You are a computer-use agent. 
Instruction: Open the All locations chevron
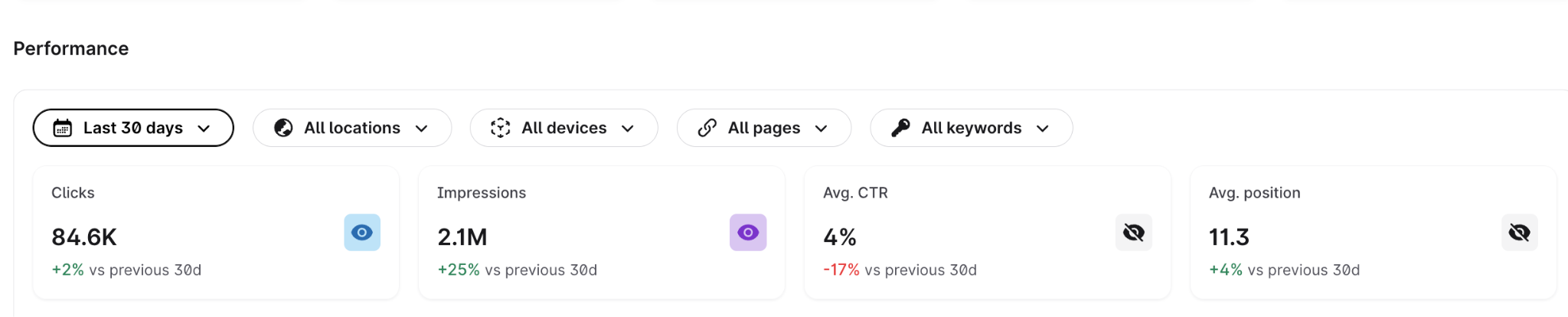click(421, 129)
